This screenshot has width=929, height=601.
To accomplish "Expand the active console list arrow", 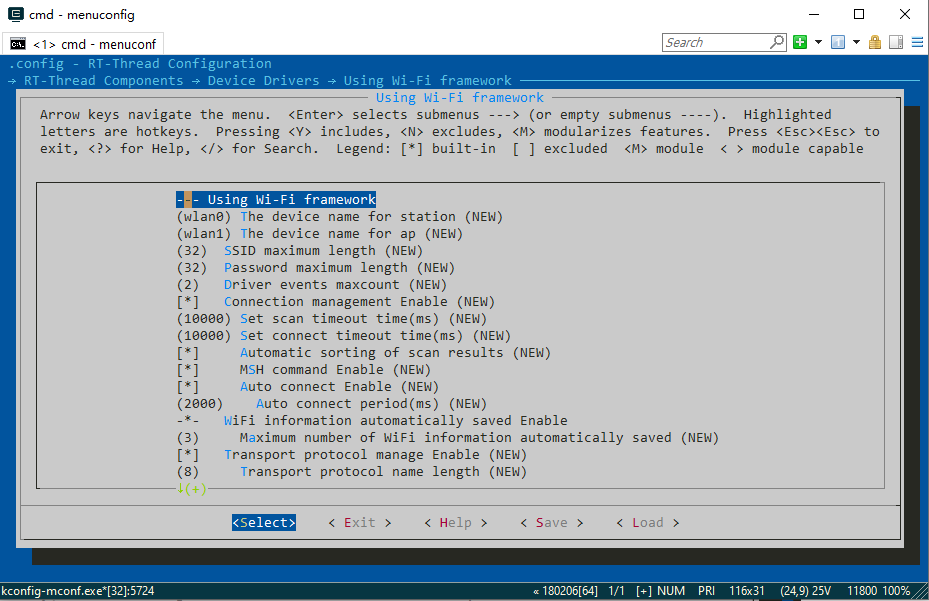I will coord(856,42).
